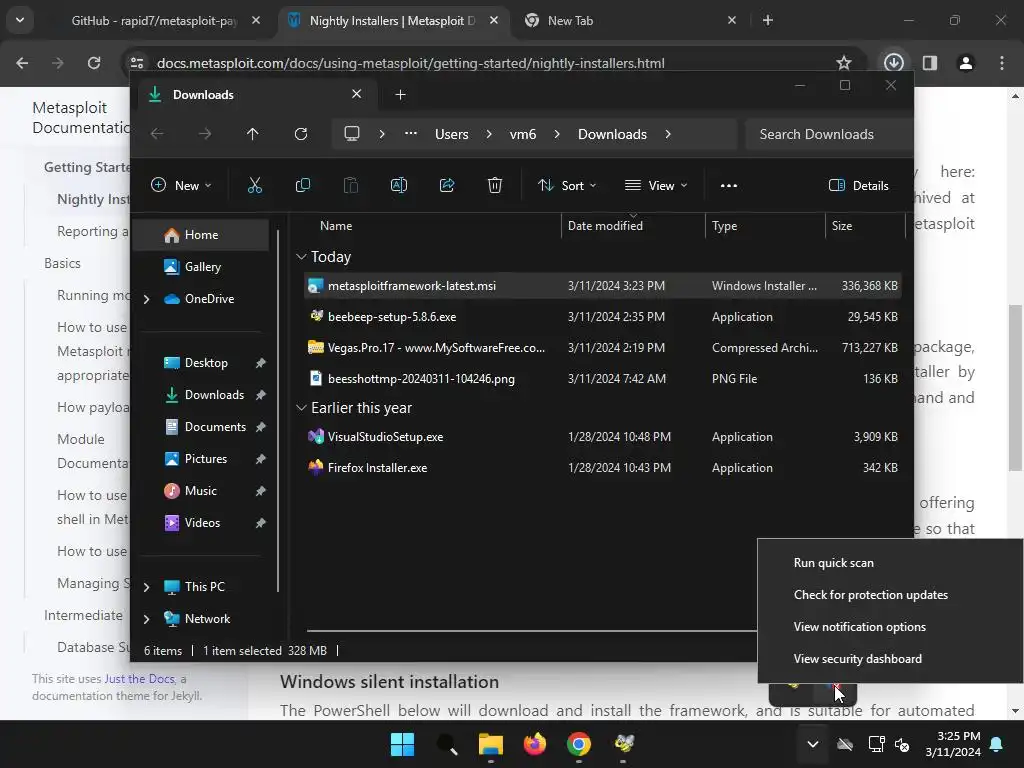Viewport: 1024px width, 768px height.
Task: Open Chrome three-dot menu
Action: pos(1002,63)
